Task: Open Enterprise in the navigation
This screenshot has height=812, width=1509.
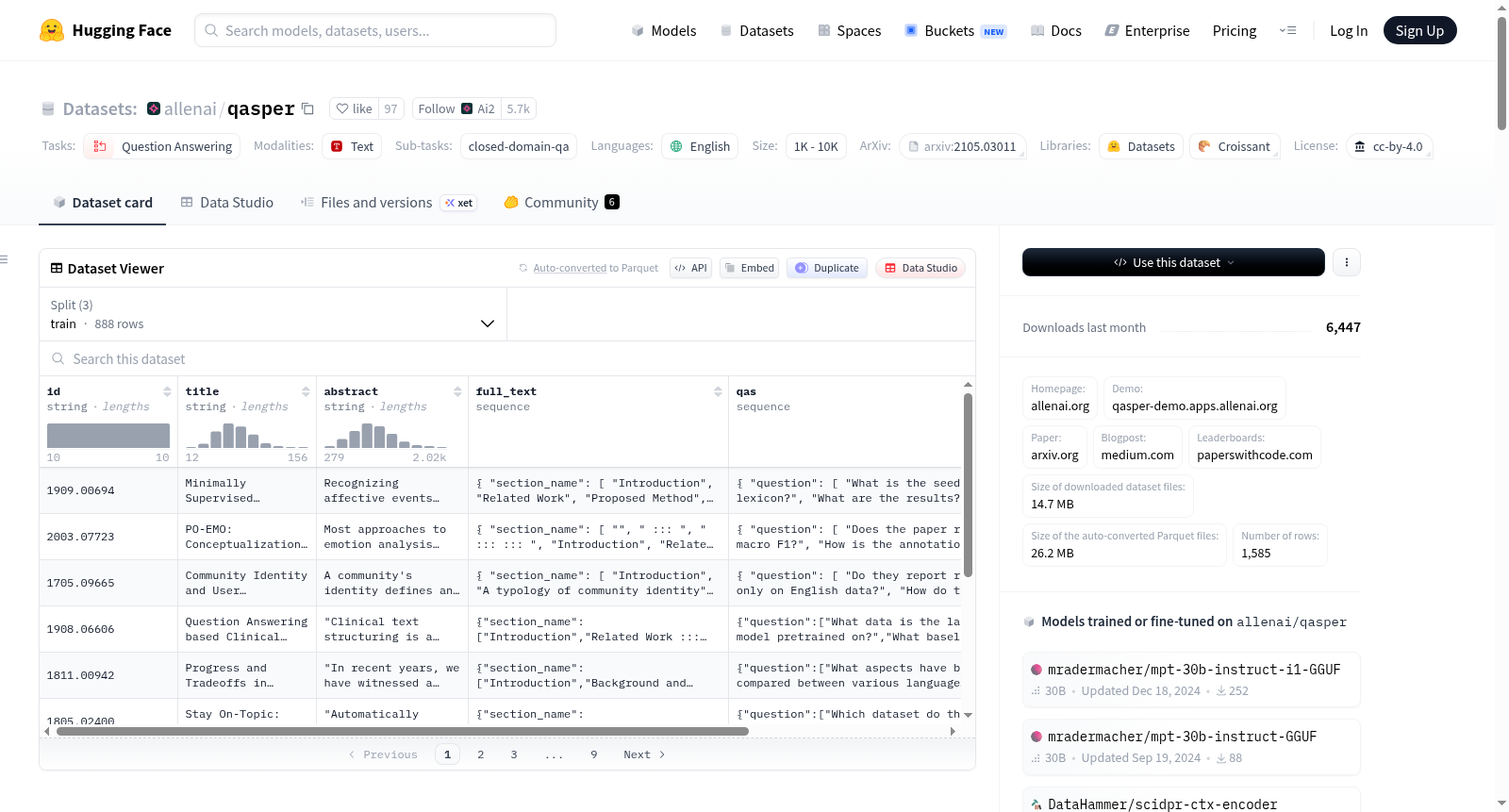Action: tap(1147, 30)
